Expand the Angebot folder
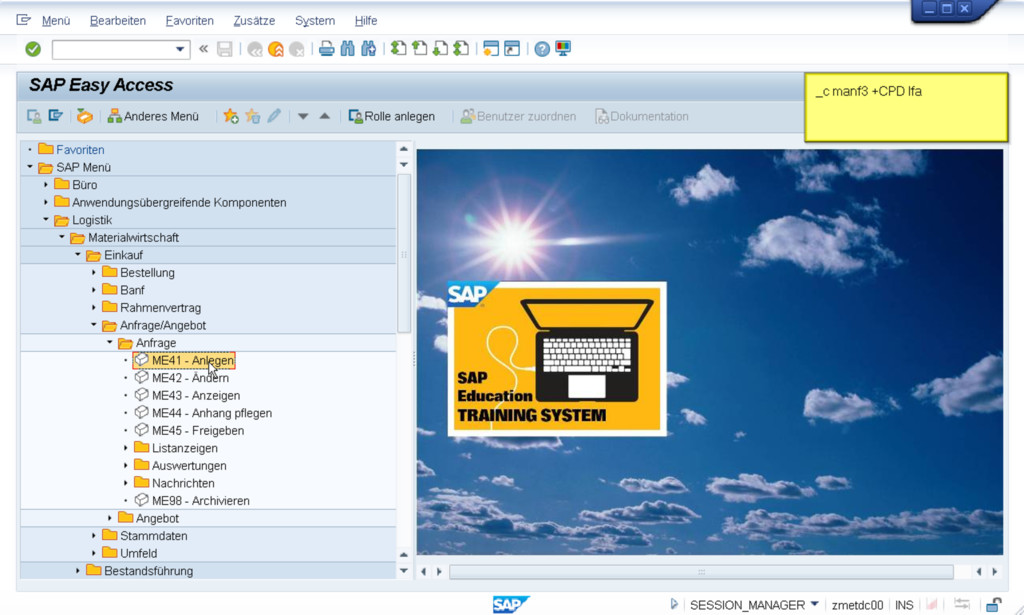 pyautogui.click(x=110, y=518)
